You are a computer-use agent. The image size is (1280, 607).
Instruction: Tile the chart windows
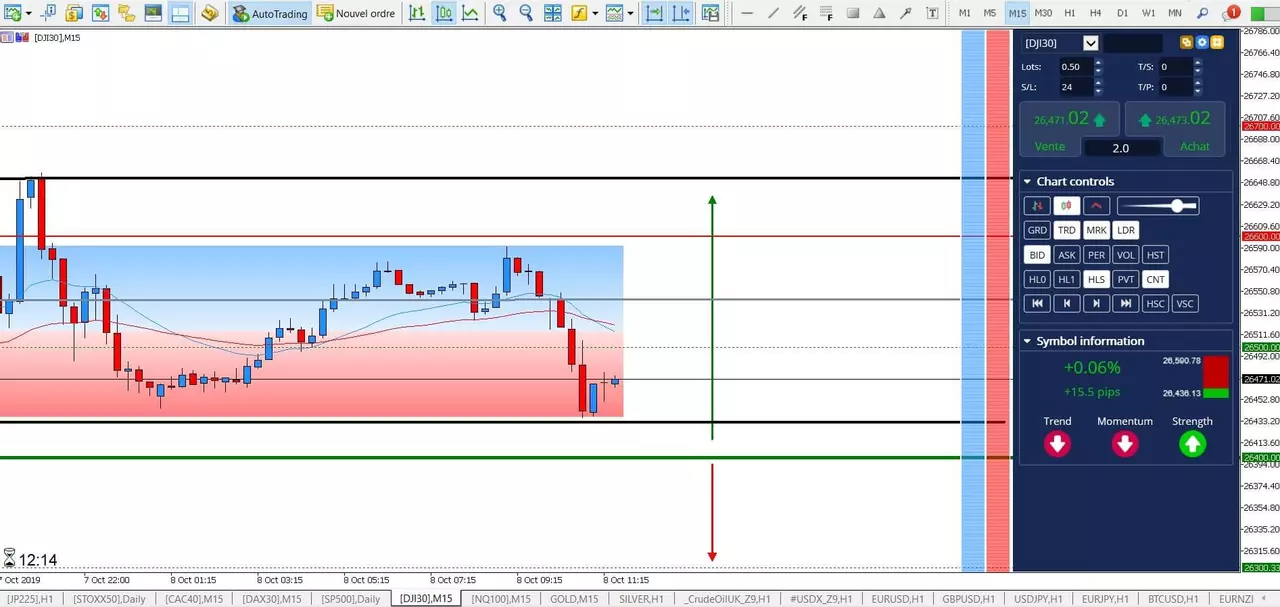[553, 14]
